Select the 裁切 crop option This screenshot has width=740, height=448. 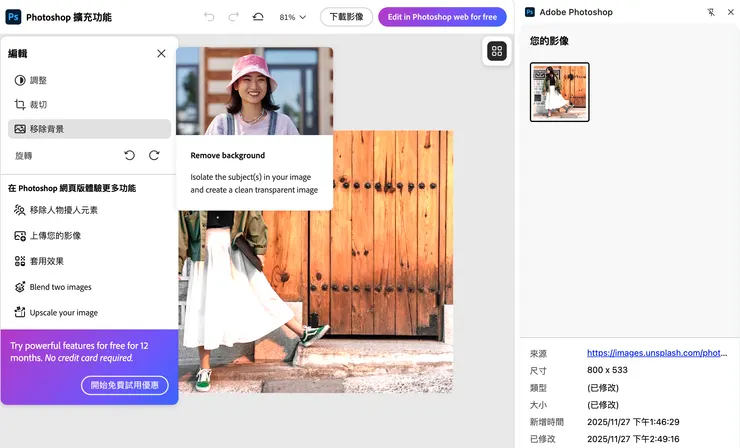click(x=89, y=104)
